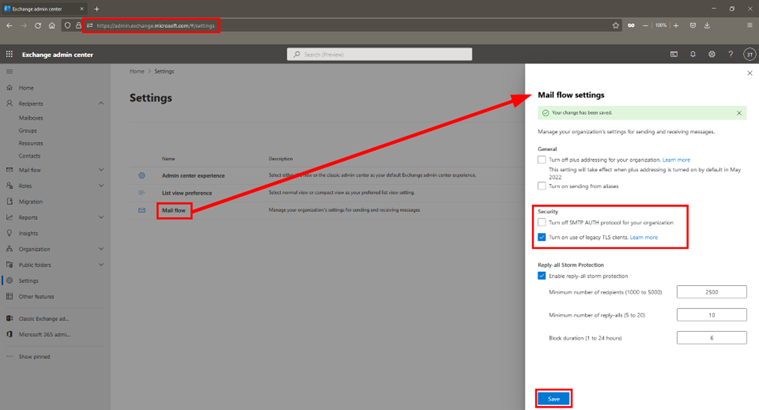Collapse the navigation hamburger menu
The image size is (759, 410).
10,72
